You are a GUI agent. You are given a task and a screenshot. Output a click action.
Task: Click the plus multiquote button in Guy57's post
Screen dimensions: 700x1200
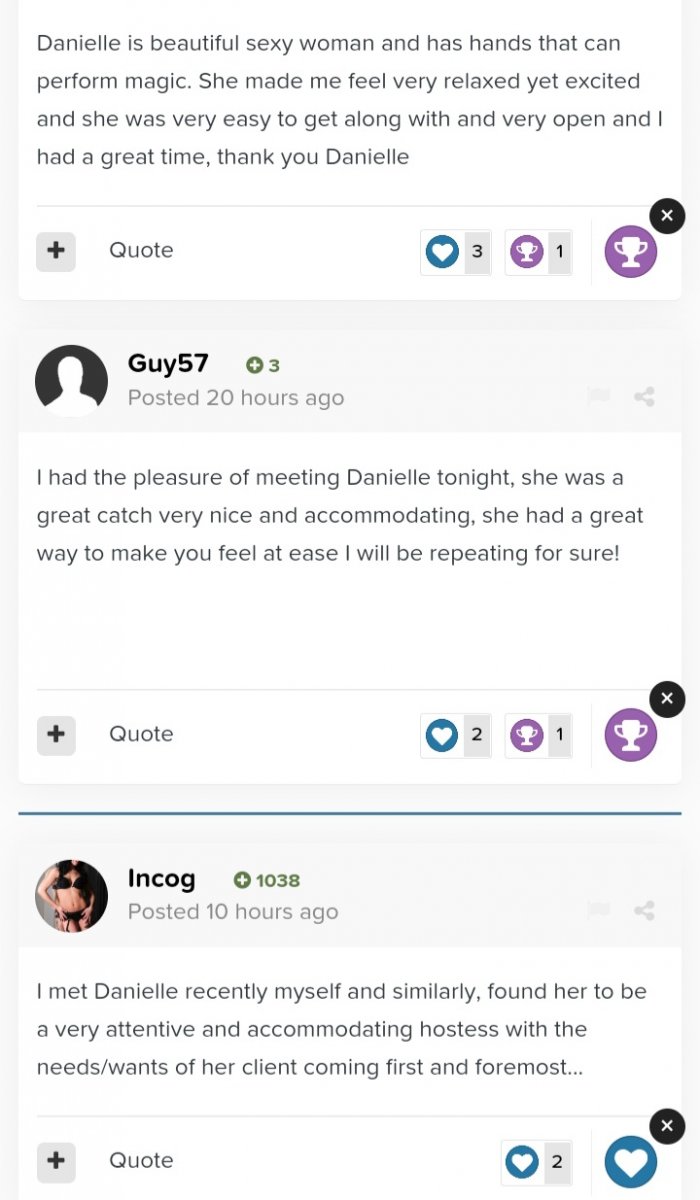click(x=56, y=735)
